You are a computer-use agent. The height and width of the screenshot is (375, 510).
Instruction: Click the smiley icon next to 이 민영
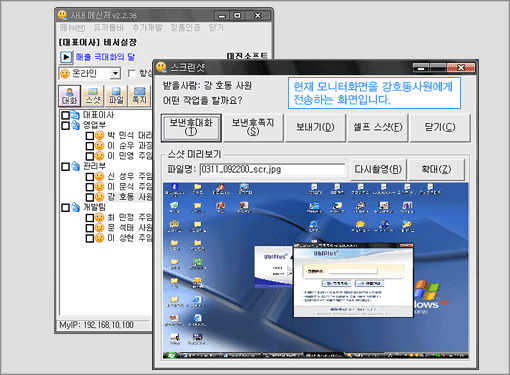(99, 156)
